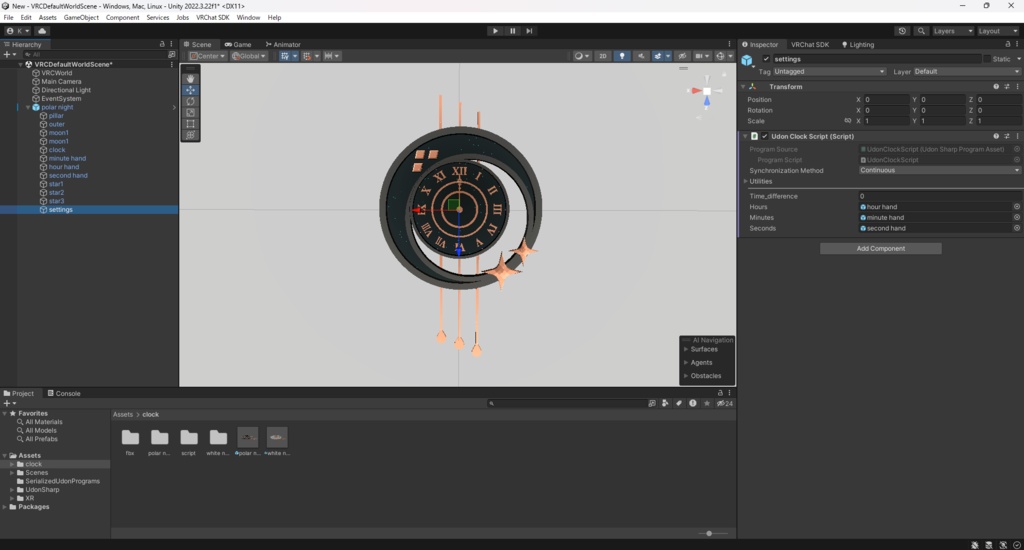
Task: Toggle settings object active checkbox
Action: point(766,59)
